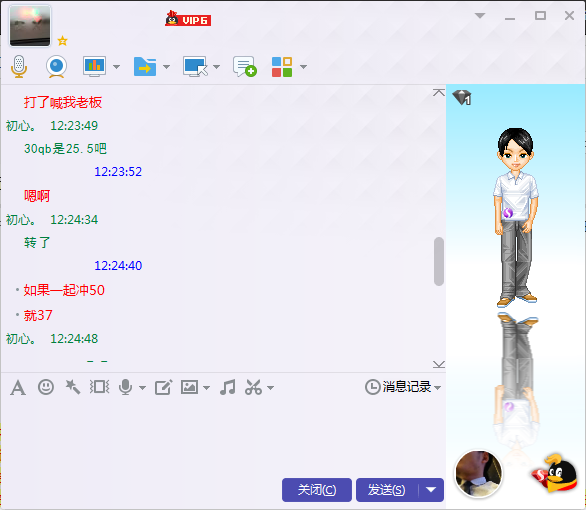Click the contact's avatar in the header
Image resolution: width=586 pixels, height=510 pixels.
click(30, 25)
